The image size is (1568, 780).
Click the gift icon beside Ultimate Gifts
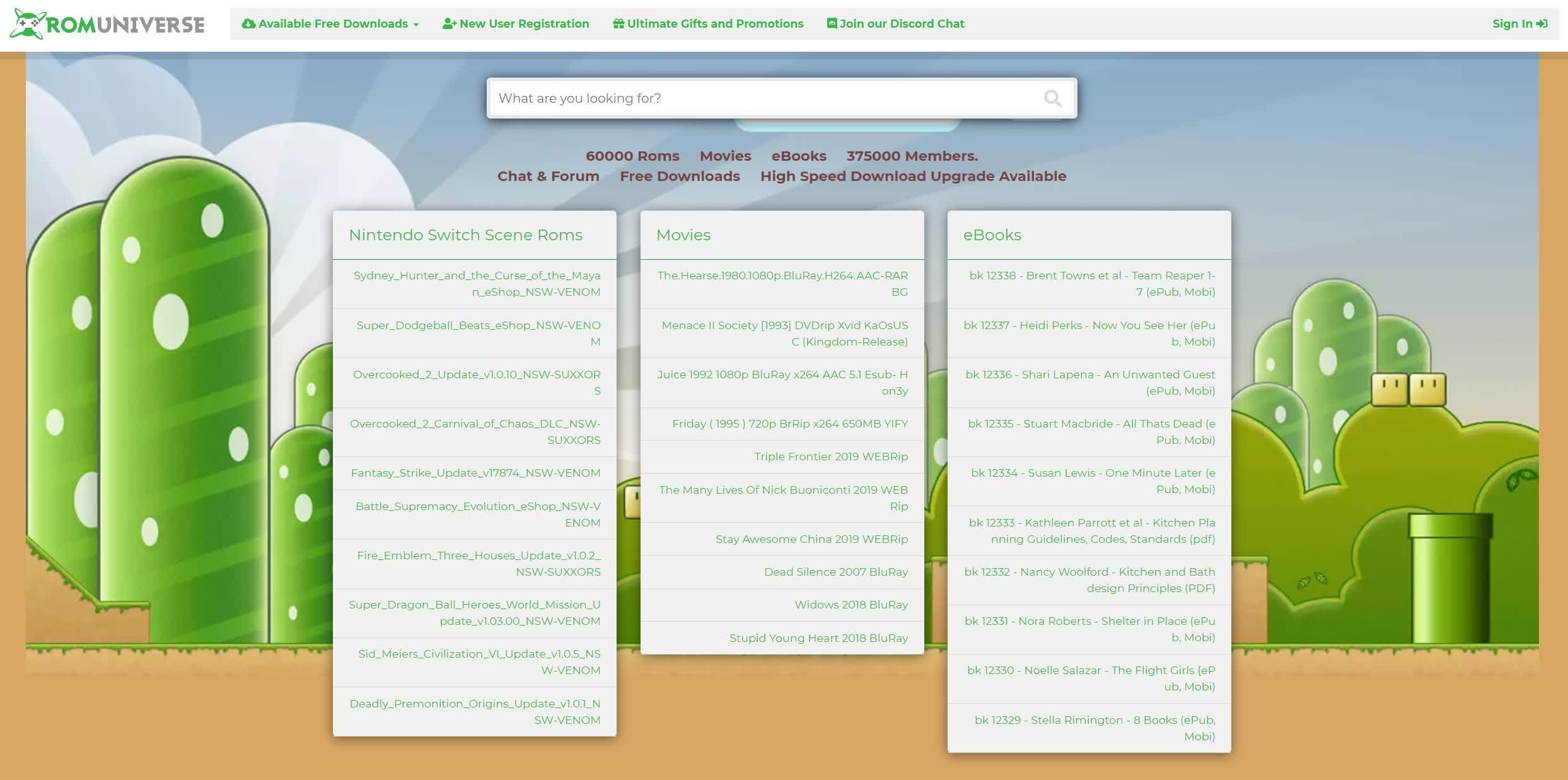point(618,23)
